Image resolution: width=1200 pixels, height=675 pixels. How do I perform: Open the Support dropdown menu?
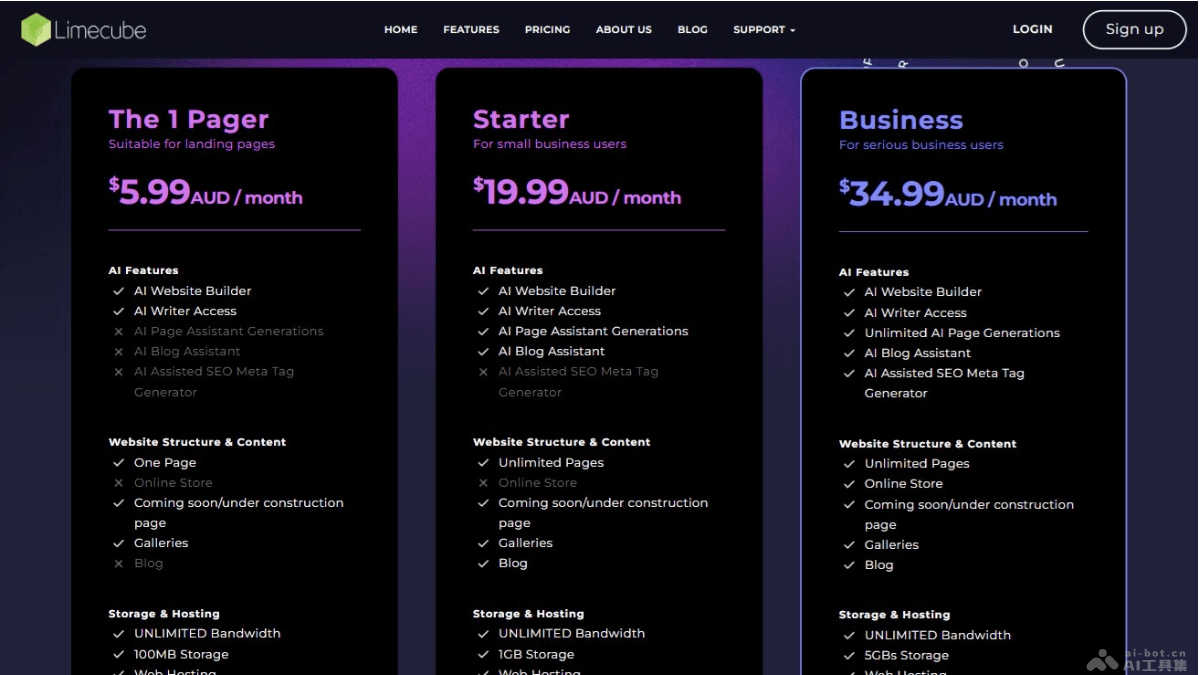764,30
